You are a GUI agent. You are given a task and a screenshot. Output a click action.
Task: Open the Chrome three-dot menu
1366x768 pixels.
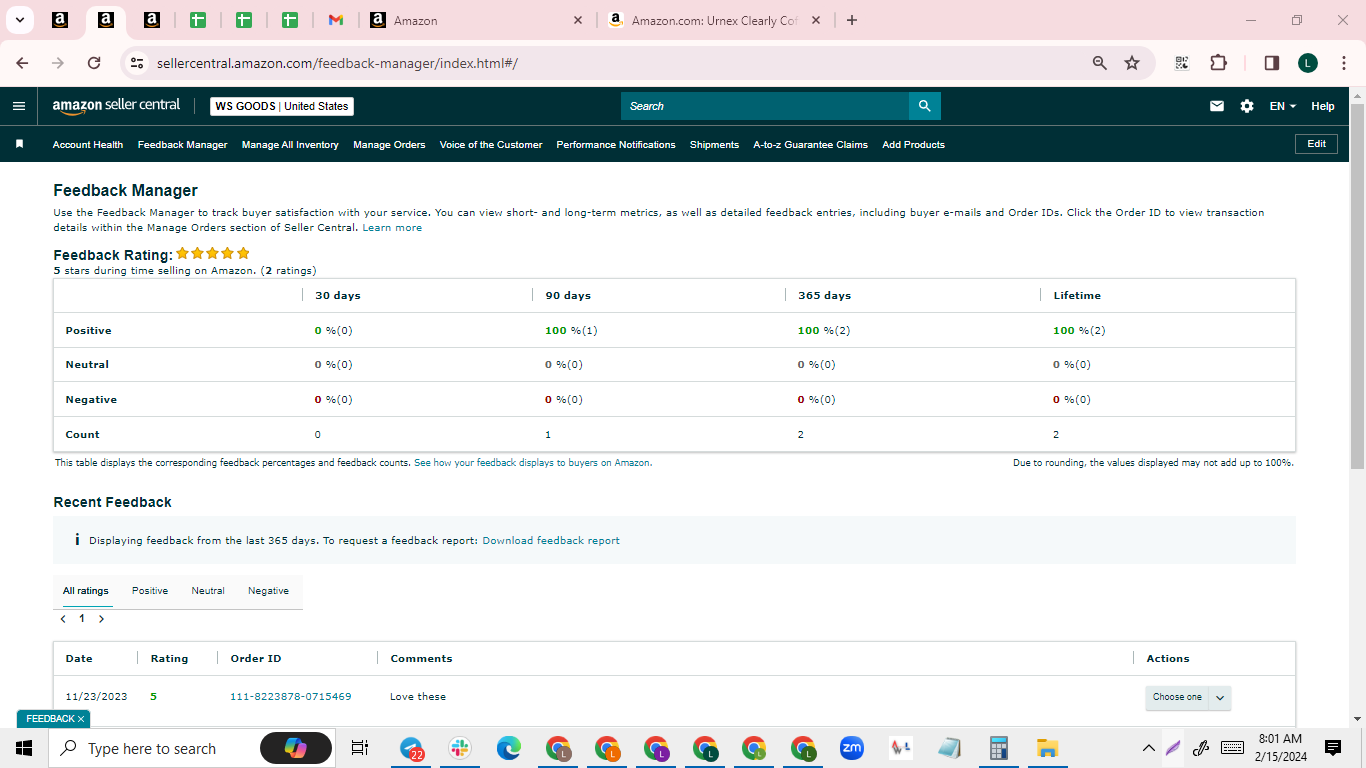pos(1343,63)
